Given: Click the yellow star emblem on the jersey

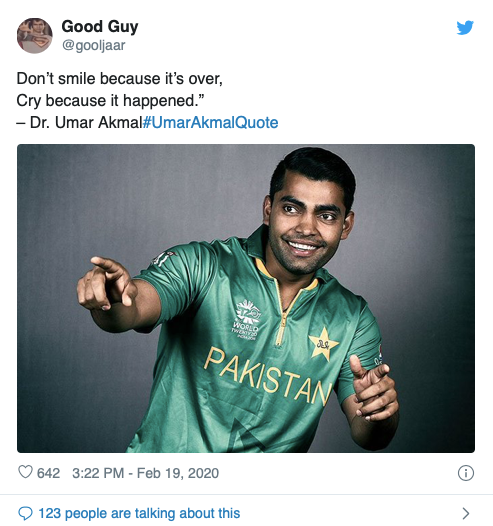Looking at the screenshot, I should click(323, 344).
